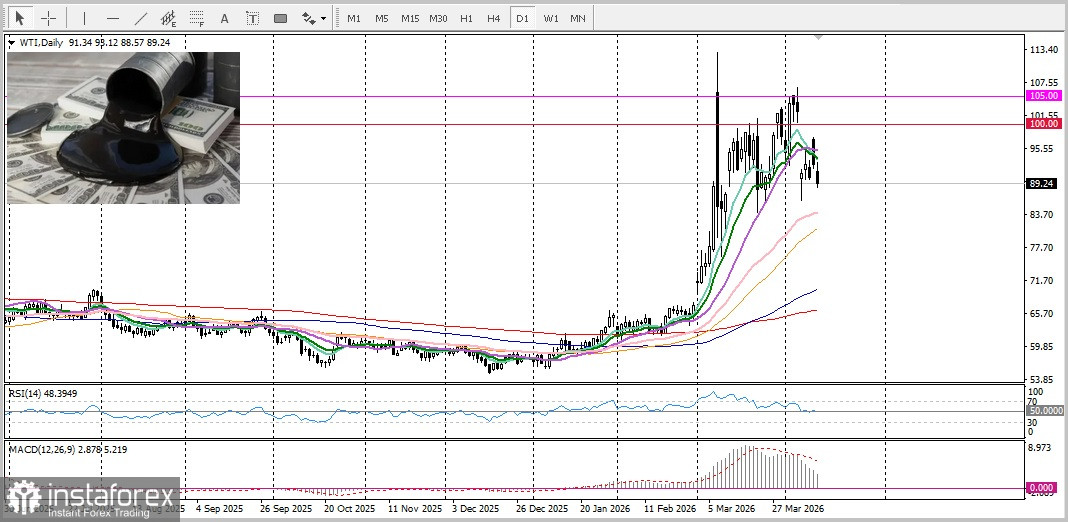Activate the crosshair tool

(x=48, y=18)
